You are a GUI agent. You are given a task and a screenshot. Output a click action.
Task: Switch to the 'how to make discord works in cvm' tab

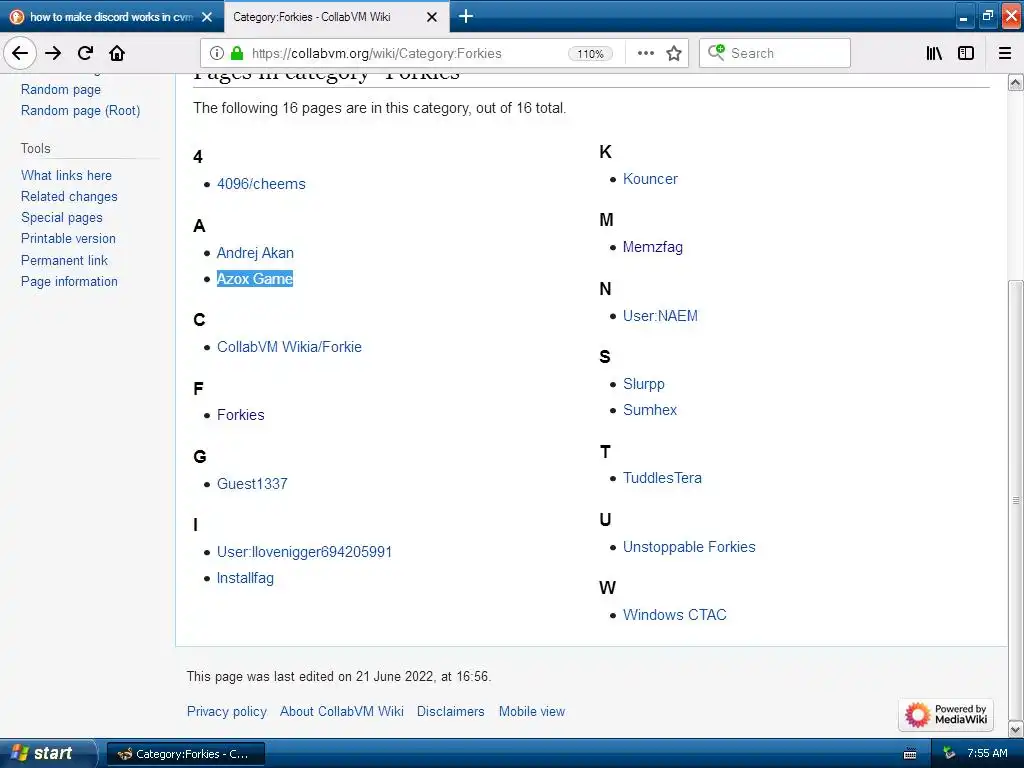point(112,17)
